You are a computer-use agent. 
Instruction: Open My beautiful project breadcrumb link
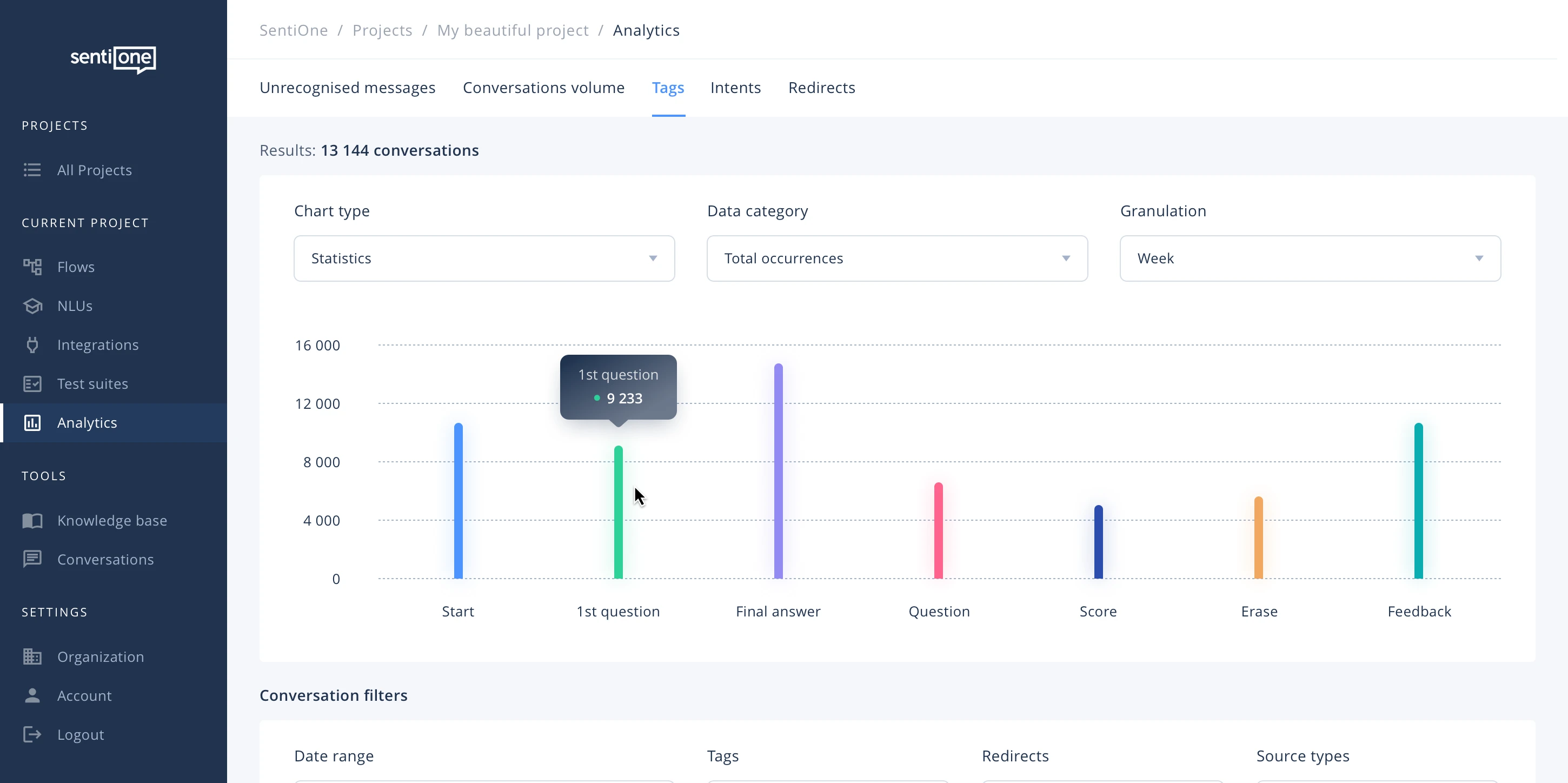click(x=513, y=30)
